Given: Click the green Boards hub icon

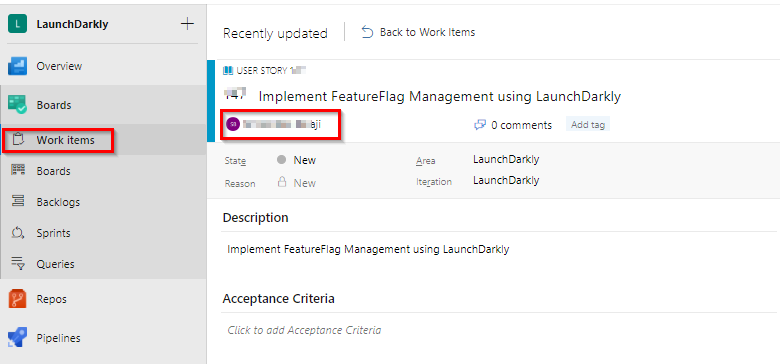Looking at the screenshot, I should point(17,105).
